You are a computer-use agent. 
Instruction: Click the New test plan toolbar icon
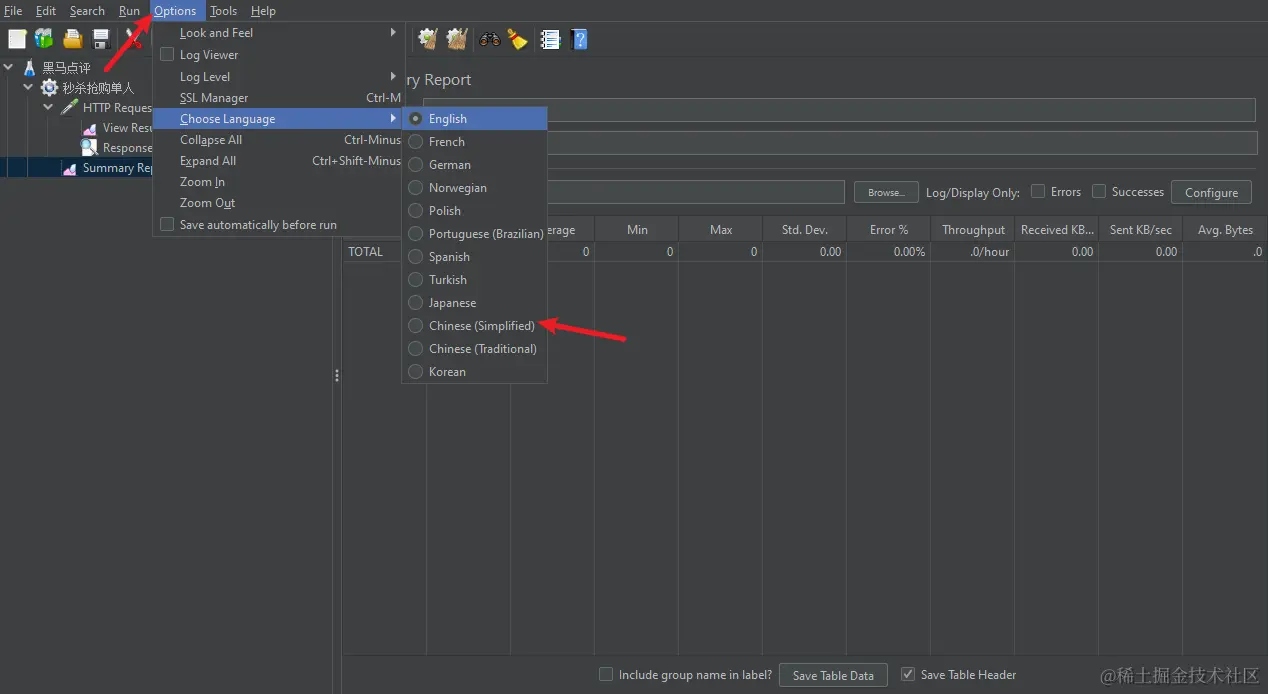click(17, 39)
